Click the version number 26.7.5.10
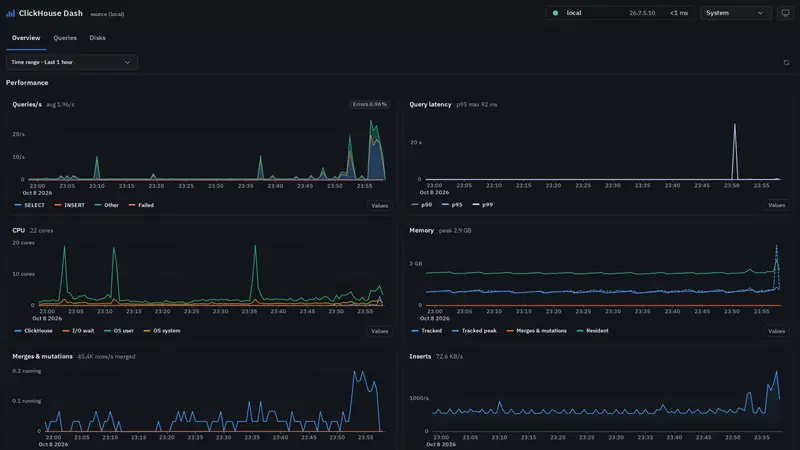Screen dimensions: 800x450 642,13
